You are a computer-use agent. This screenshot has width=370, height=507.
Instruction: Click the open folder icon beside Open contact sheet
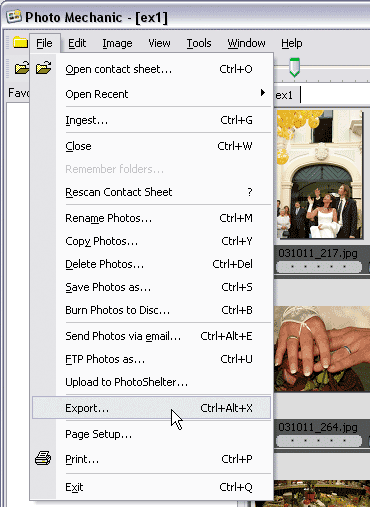tap(44, 68)
